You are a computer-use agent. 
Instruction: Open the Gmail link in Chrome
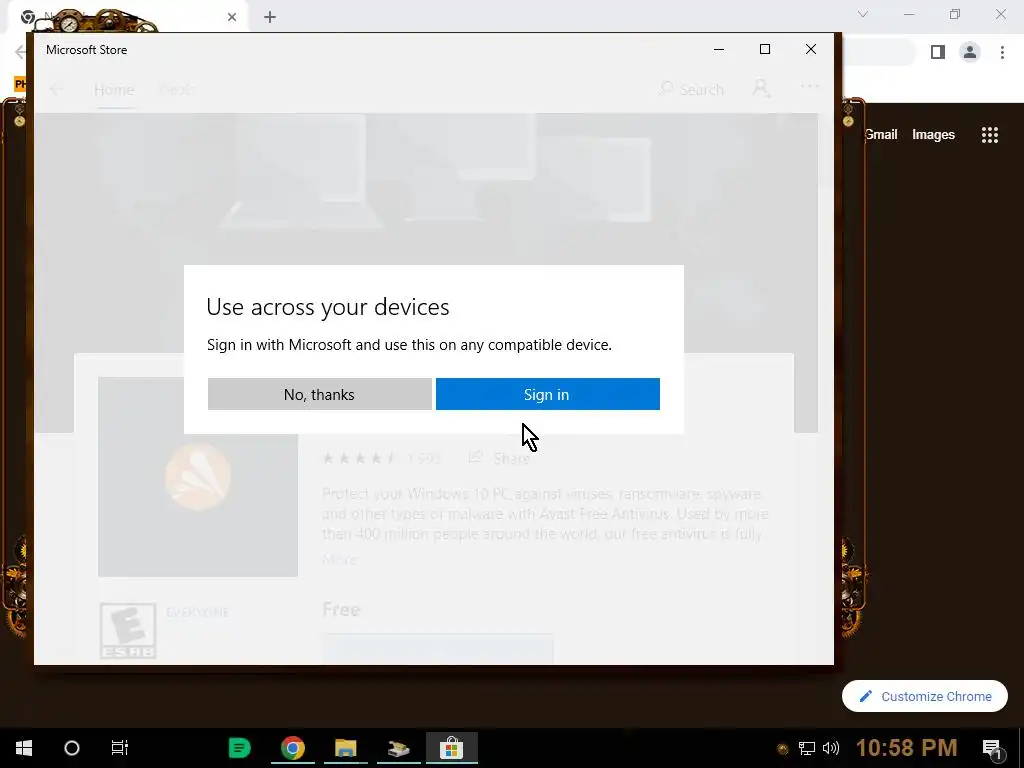881,135
